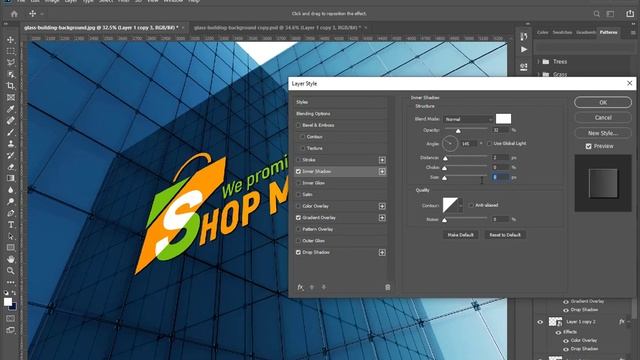Screen dimensions: 640x360
Task: Click the New Style... button
Action: [x=603, y=133]
